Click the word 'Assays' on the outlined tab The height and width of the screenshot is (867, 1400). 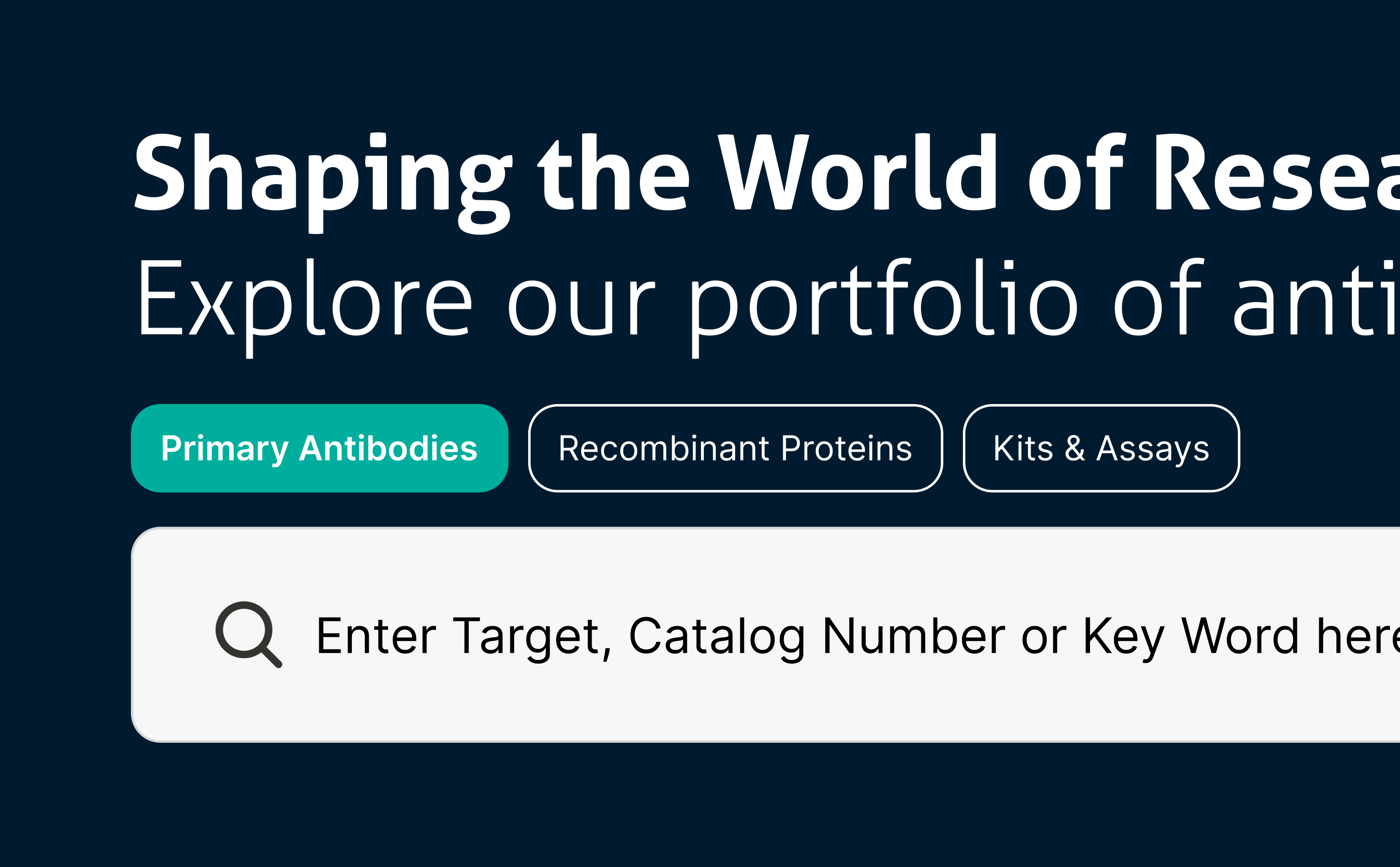tap(1153, 449)
